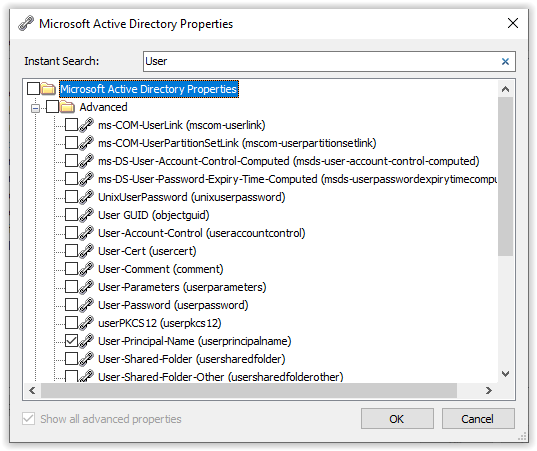Check the User-Comment (comment) checkbox
Viewport: 537px width, 451px height.
coord(71,268)
